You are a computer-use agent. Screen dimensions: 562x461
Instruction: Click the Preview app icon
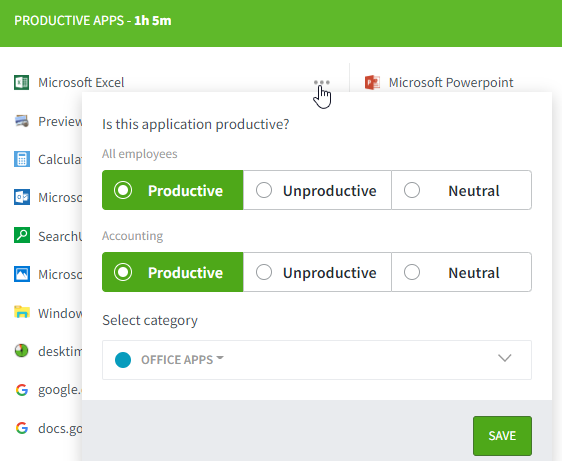pos(22,121)
